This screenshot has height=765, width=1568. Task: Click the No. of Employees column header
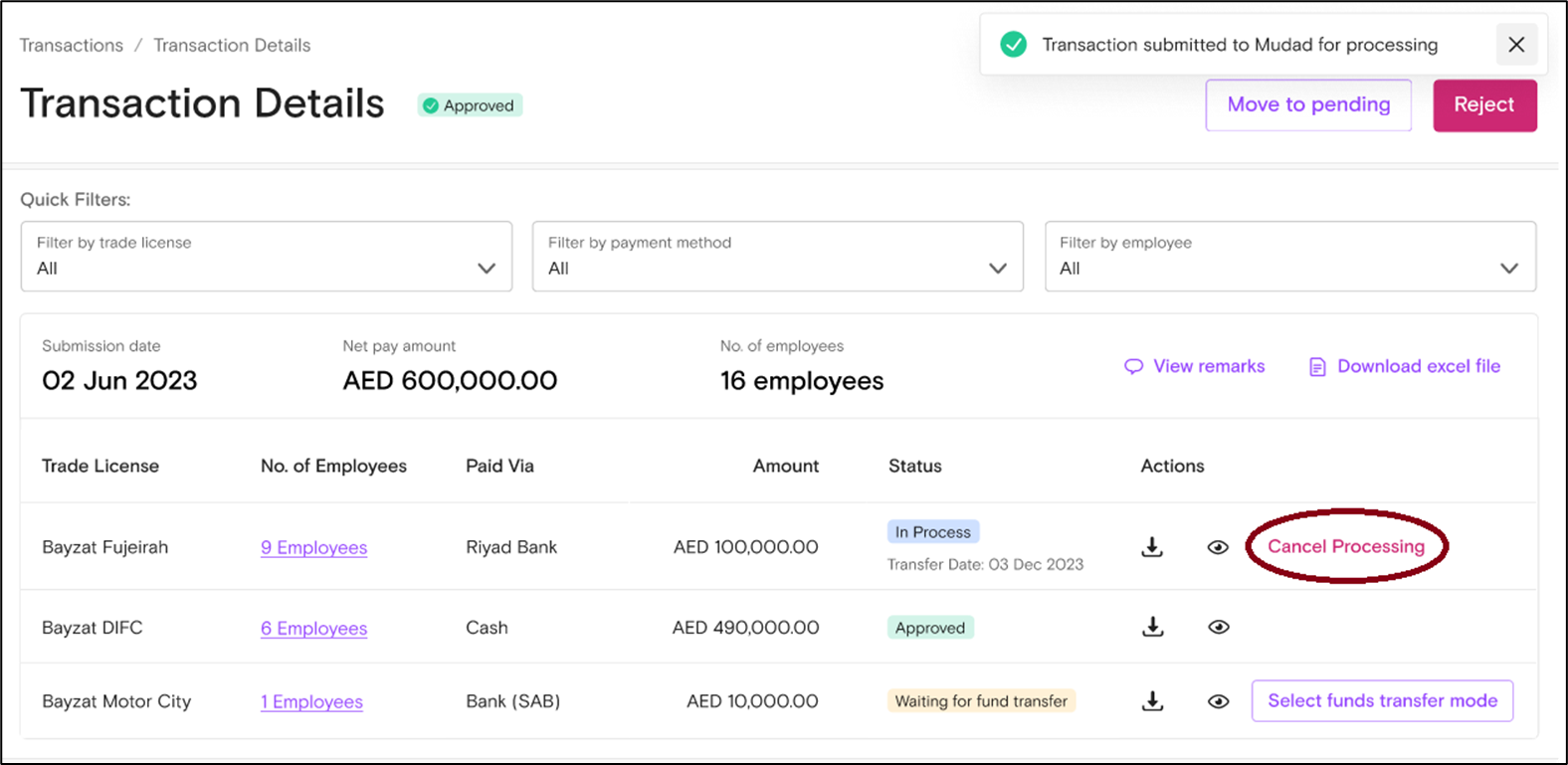tap(333, 466)
